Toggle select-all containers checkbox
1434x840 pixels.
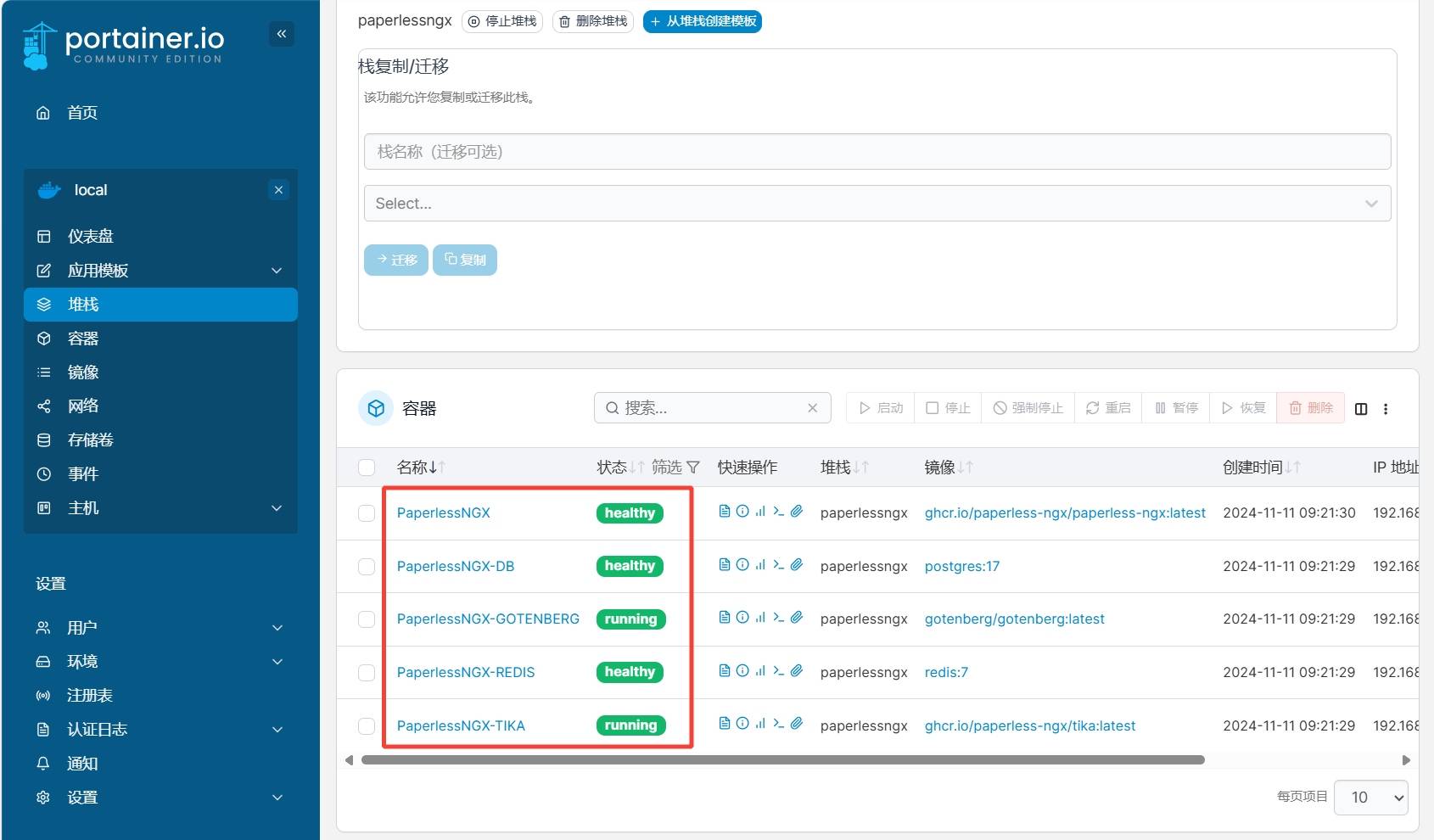[367, 468]
